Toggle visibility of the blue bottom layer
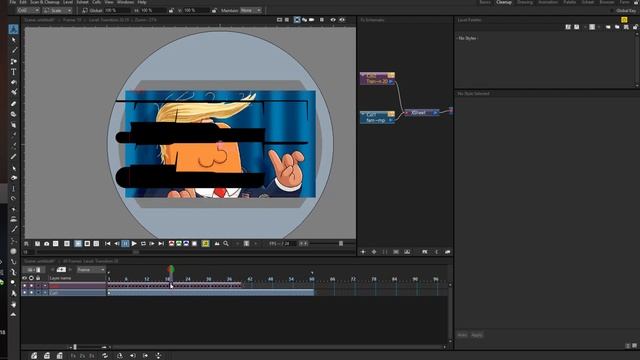 pyautogui.click(x=24, y=293)
